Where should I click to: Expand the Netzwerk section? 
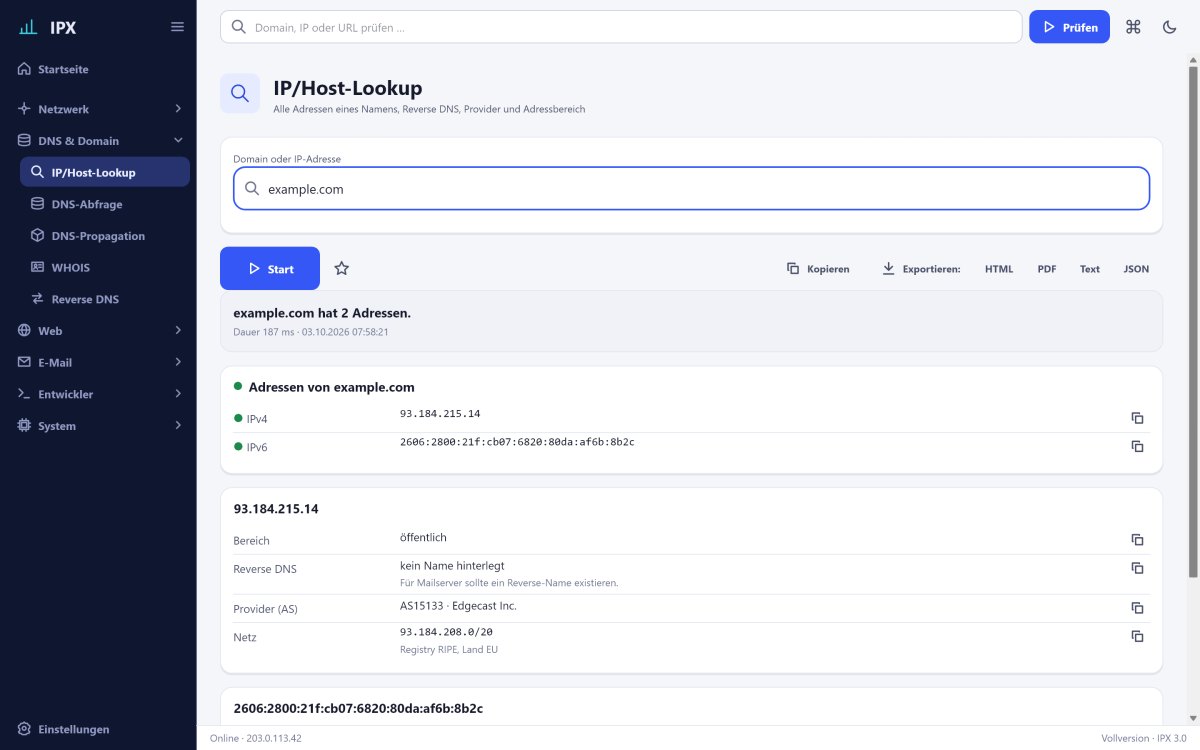[98, 108]
